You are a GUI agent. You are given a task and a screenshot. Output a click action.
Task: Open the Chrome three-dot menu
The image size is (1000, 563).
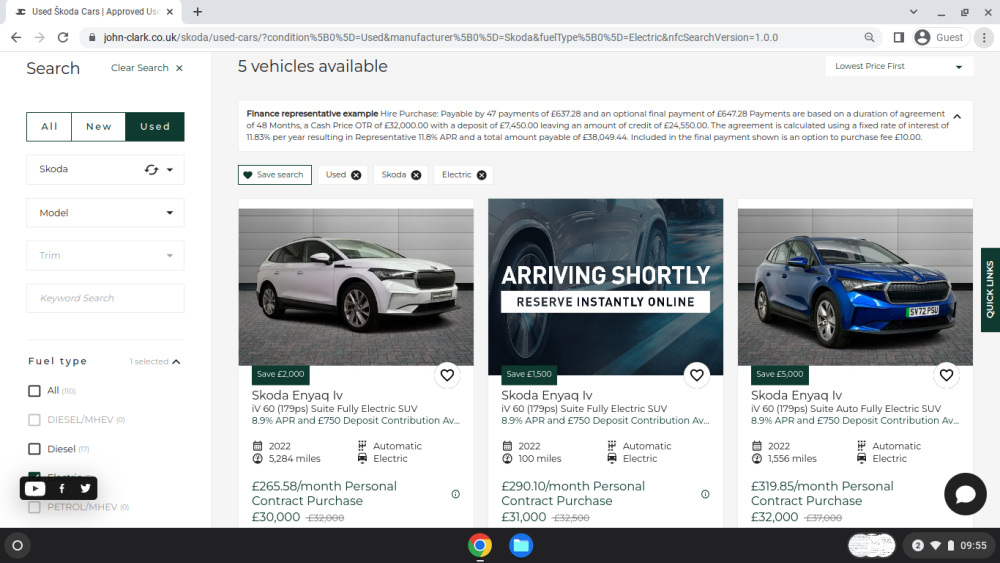point(984,38)
